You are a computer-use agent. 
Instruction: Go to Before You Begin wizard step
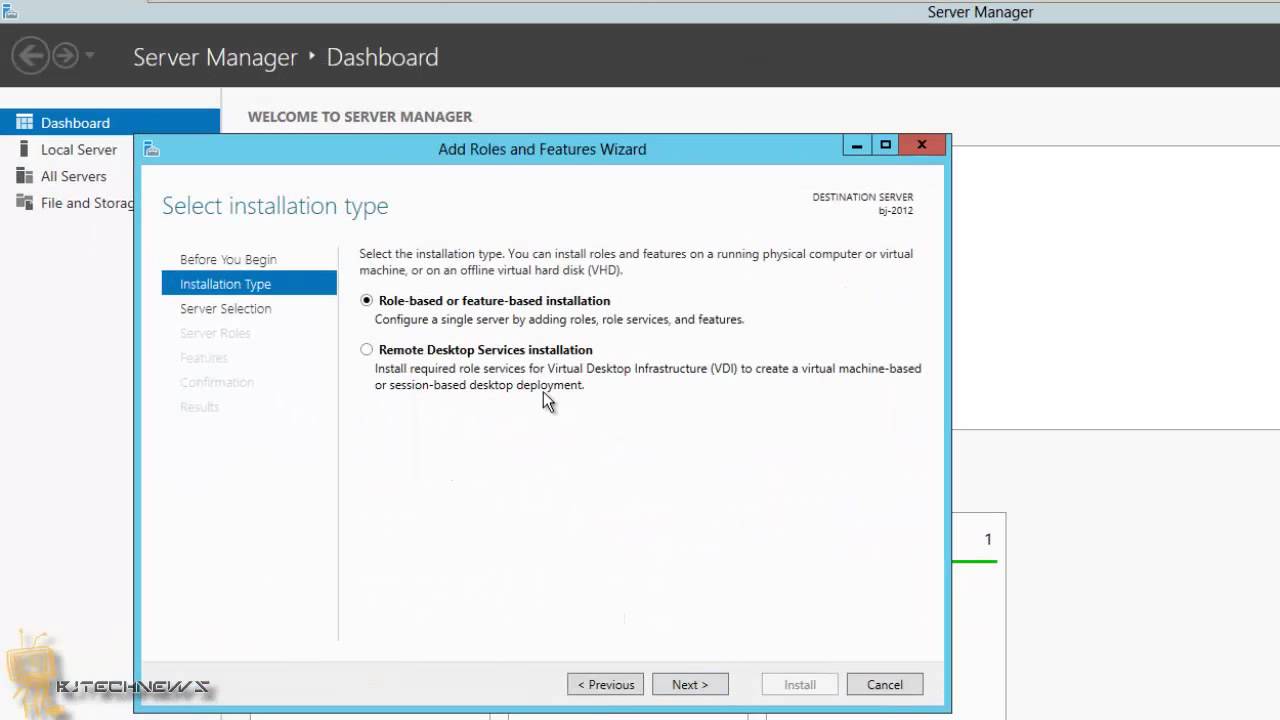coord(228,259)
